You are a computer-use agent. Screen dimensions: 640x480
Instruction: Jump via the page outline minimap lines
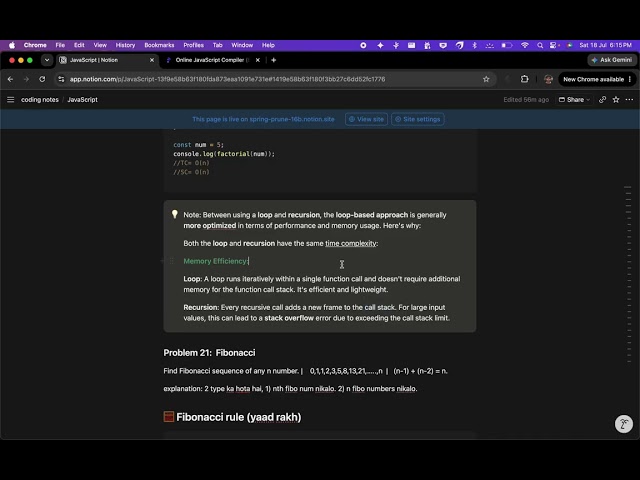628,274
